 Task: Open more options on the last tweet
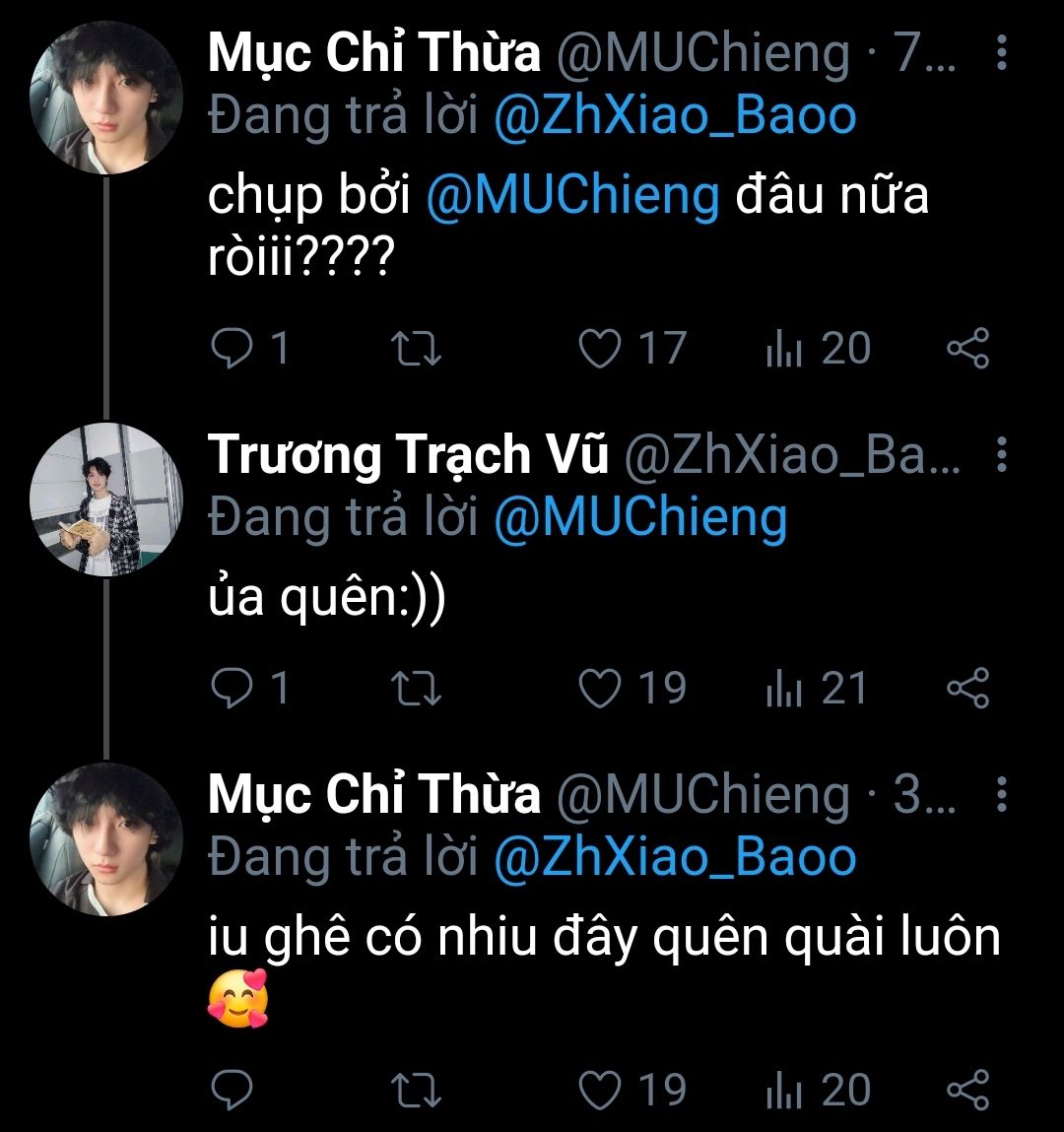[x=1001, y=794]
